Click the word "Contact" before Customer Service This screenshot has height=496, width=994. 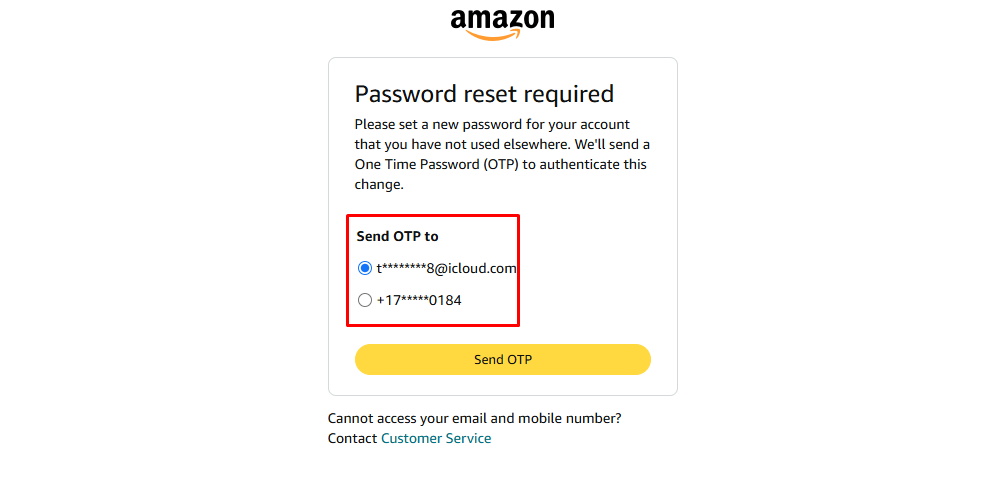tap(352, 438)
